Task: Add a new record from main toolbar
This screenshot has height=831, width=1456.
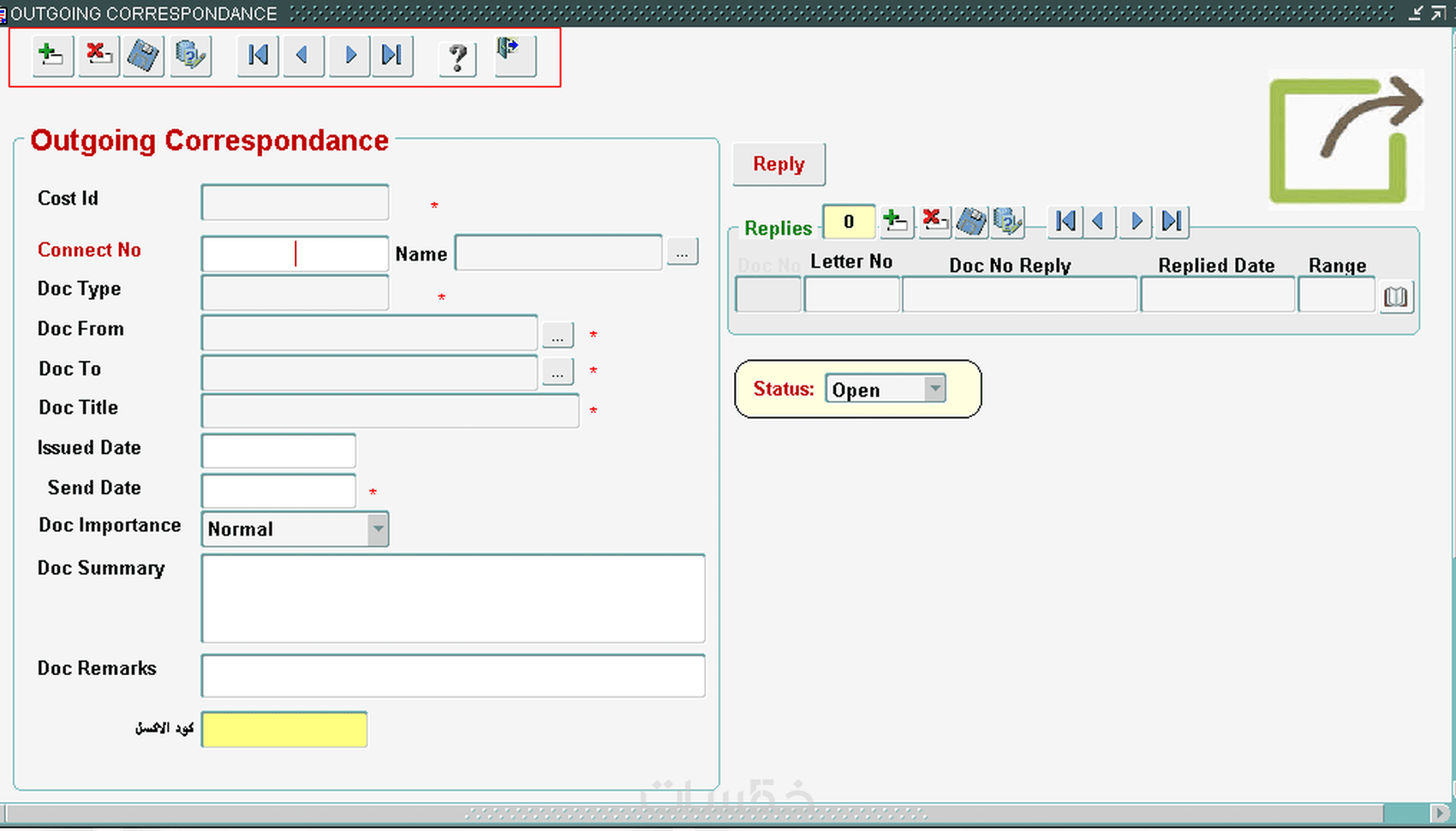Action: [x=51, y=55]
